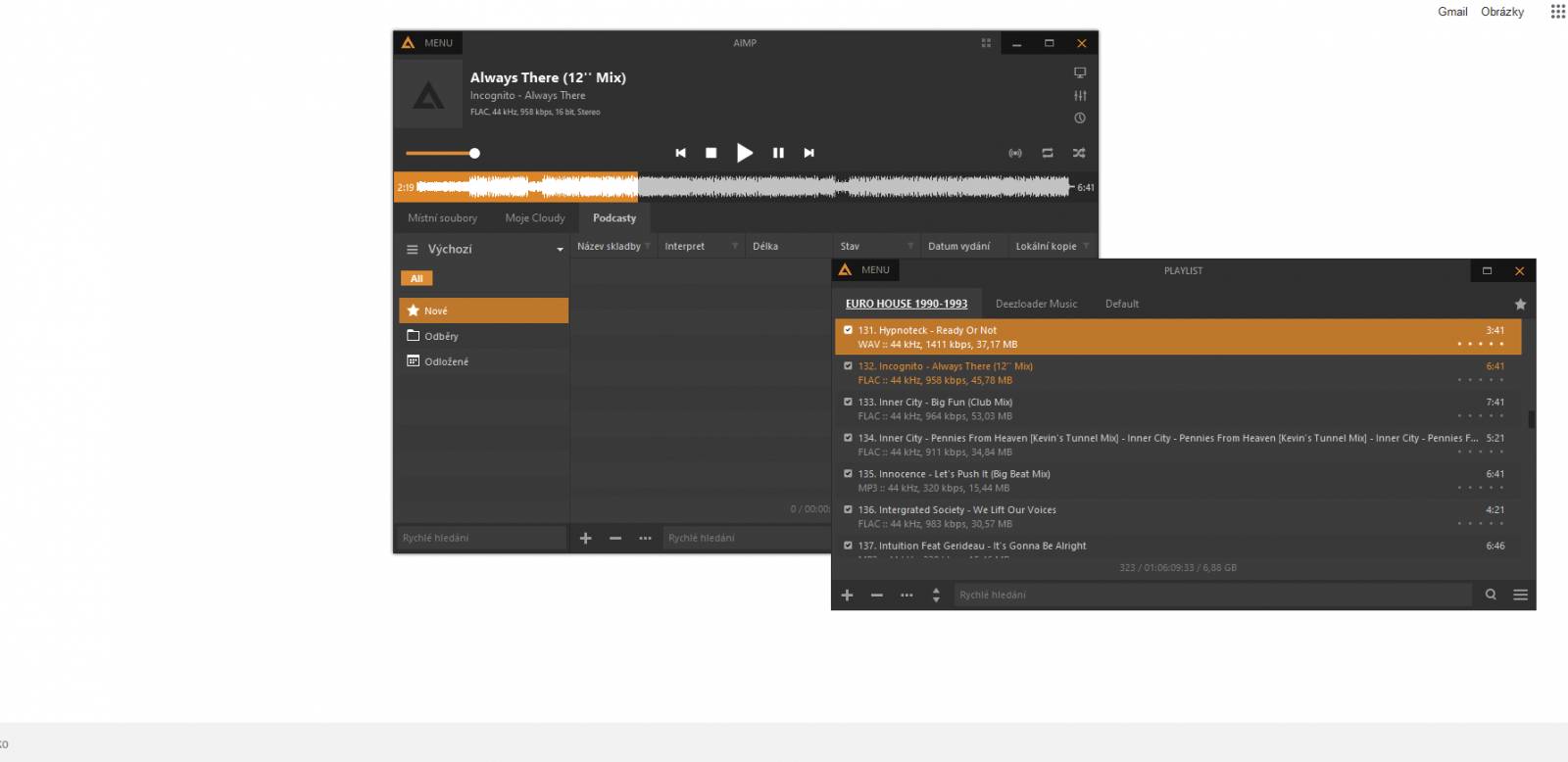
Task: Add item with the library plus icon
Action: (586, 538)
